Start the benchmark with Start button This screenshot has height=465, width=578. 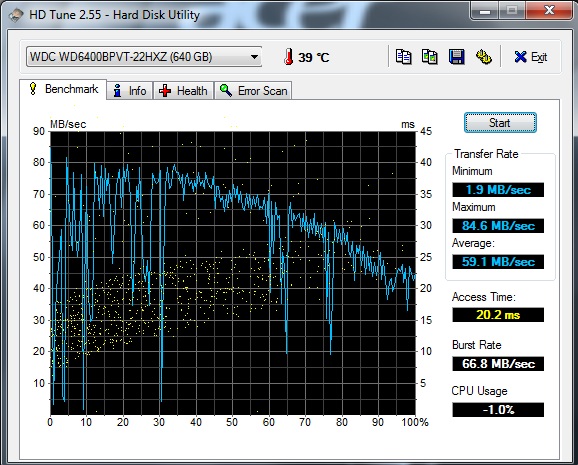pyautogui.click(x=500, y=123)
